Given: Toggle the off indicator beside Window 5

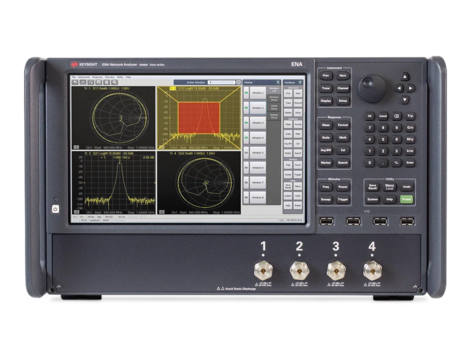Looking at the screenshot, I should pos(247,153).
